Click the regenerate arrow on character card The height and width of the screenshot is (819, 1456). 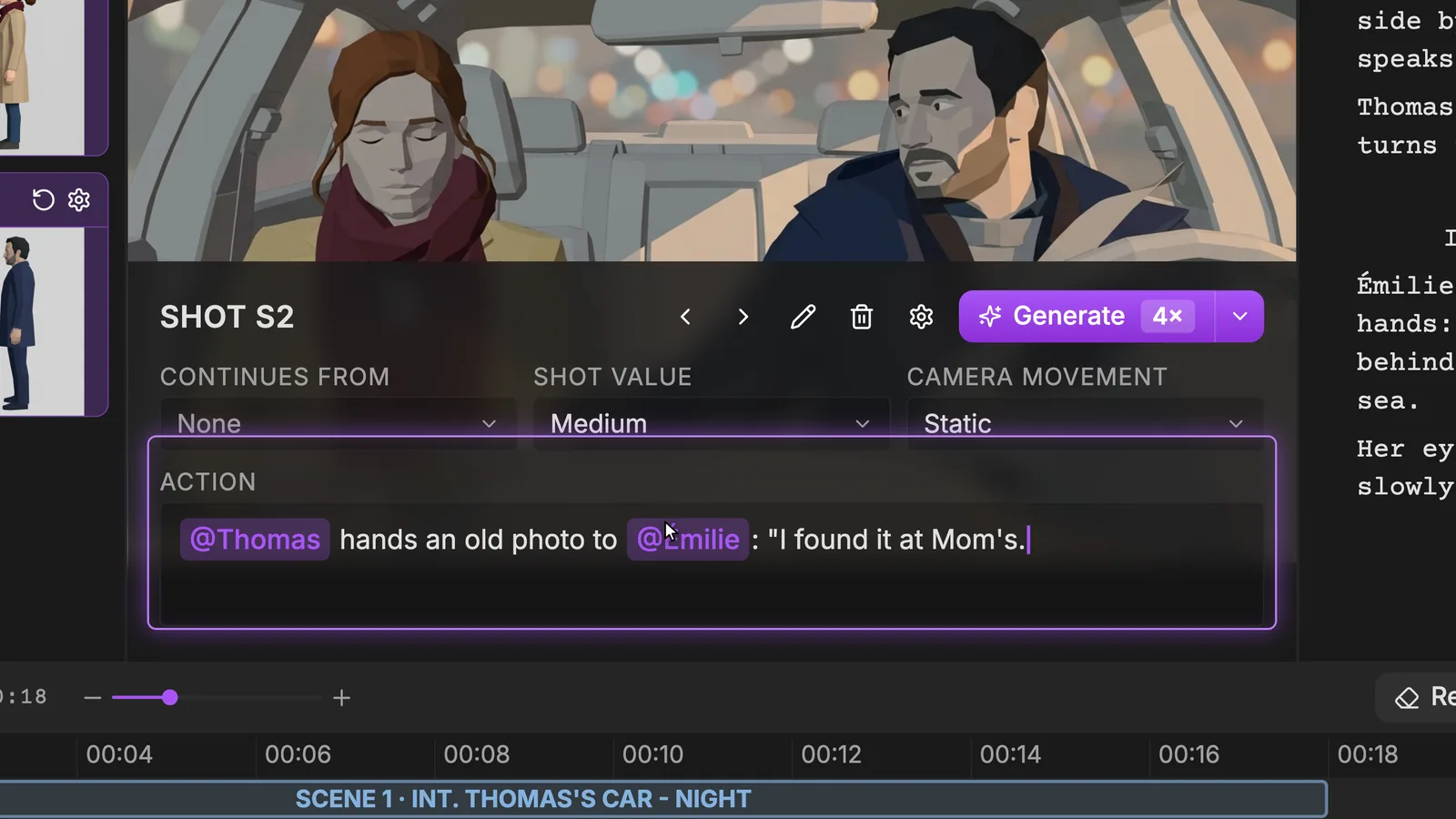click(43, 199)
